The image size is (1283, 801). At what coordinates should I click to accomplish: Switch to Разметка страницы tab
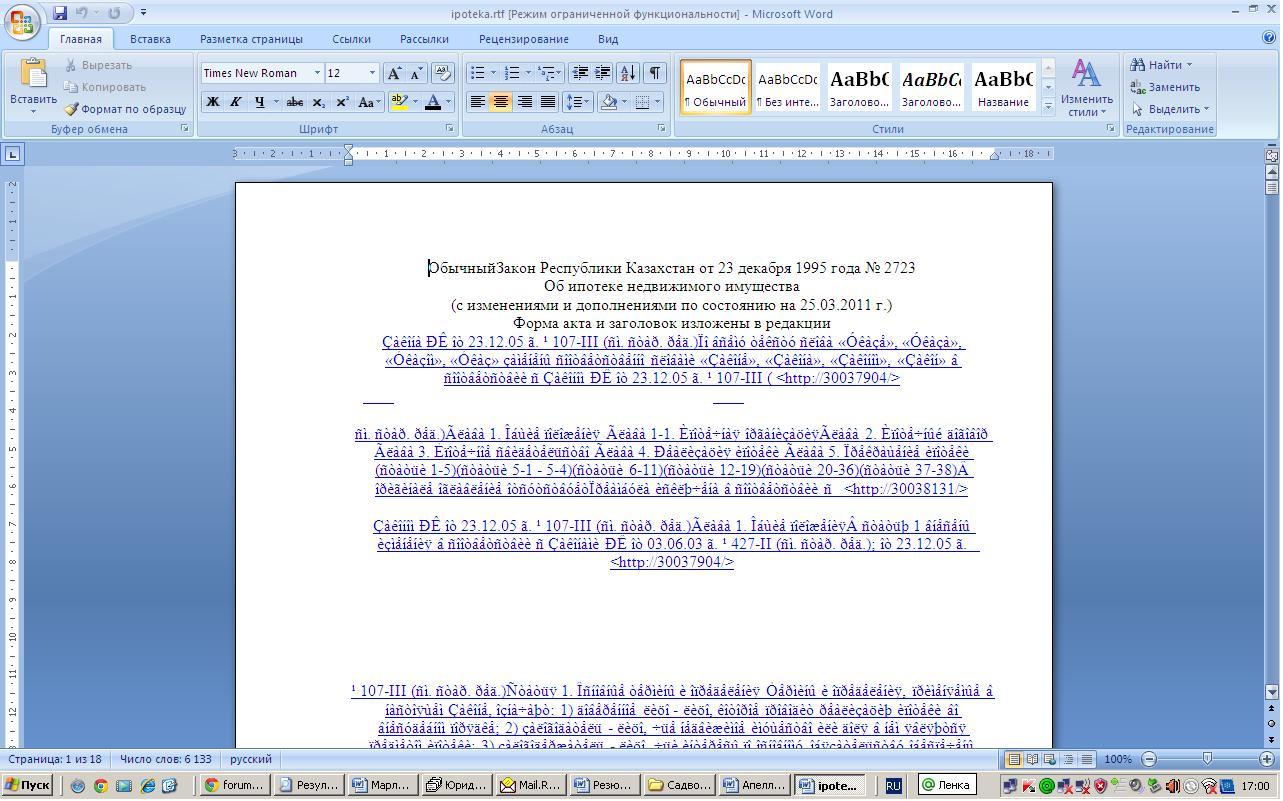[x=251, y=39]
